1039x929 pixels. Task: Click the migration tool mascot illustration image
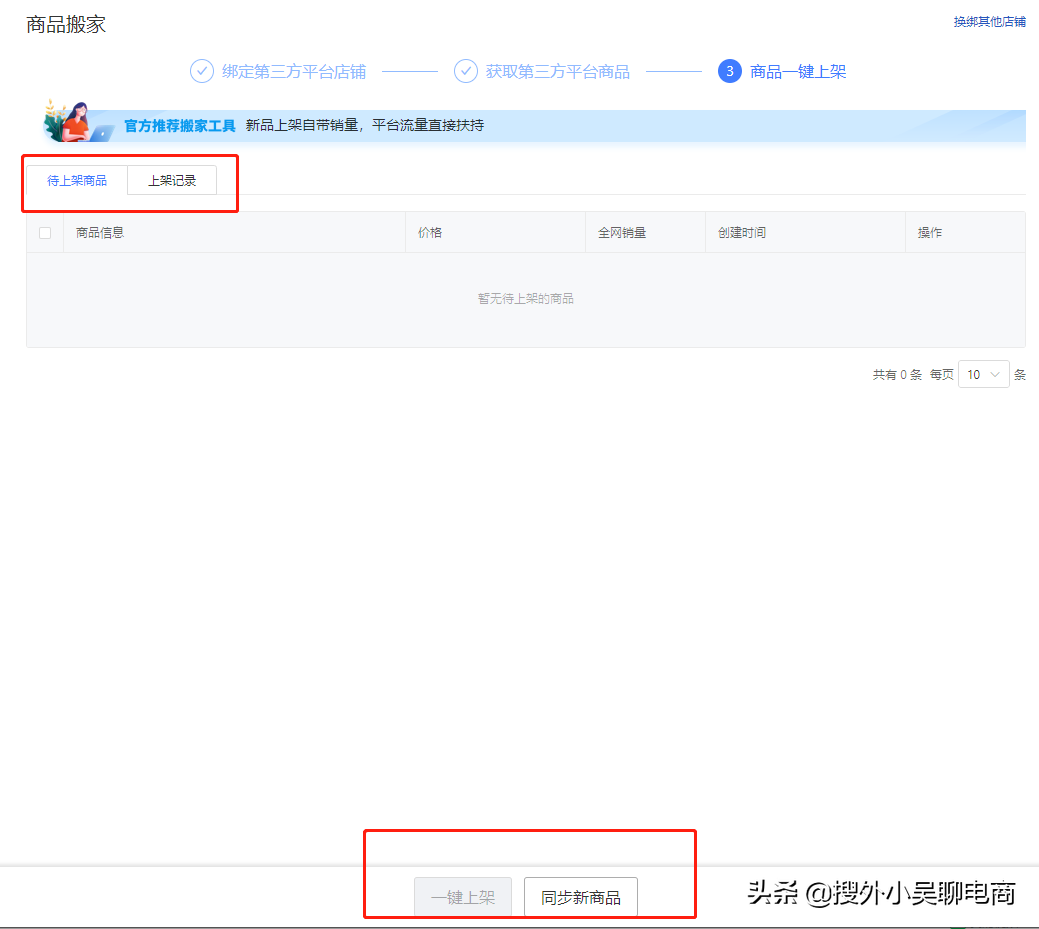(x=78, y=123)
